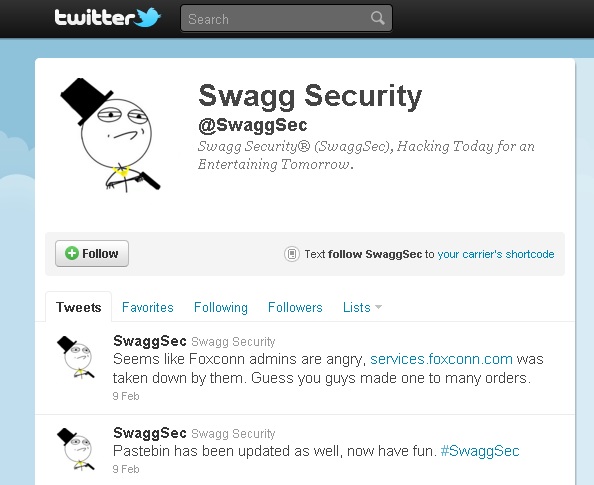The image size is (594, 485).
Task: Click the search magnifier icon
Action: click(x=377, y=18)
